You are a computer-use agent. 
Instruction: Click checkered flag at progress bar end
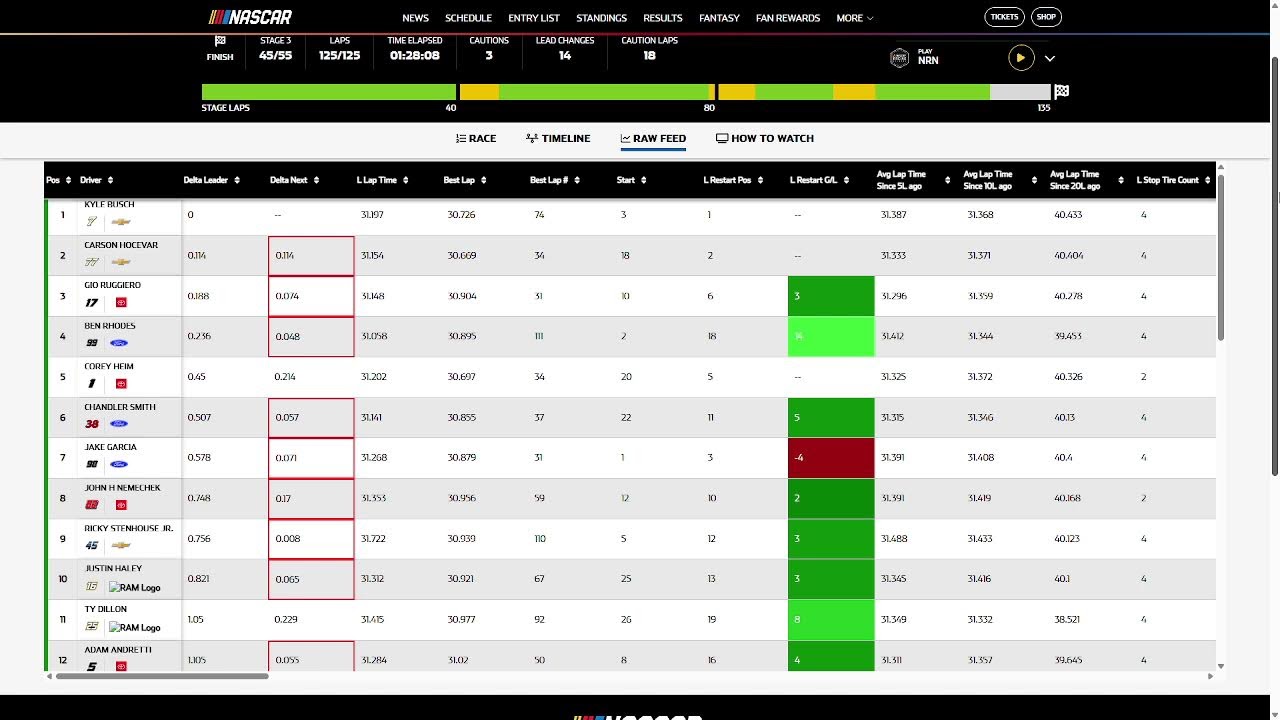coord(1061,91)
